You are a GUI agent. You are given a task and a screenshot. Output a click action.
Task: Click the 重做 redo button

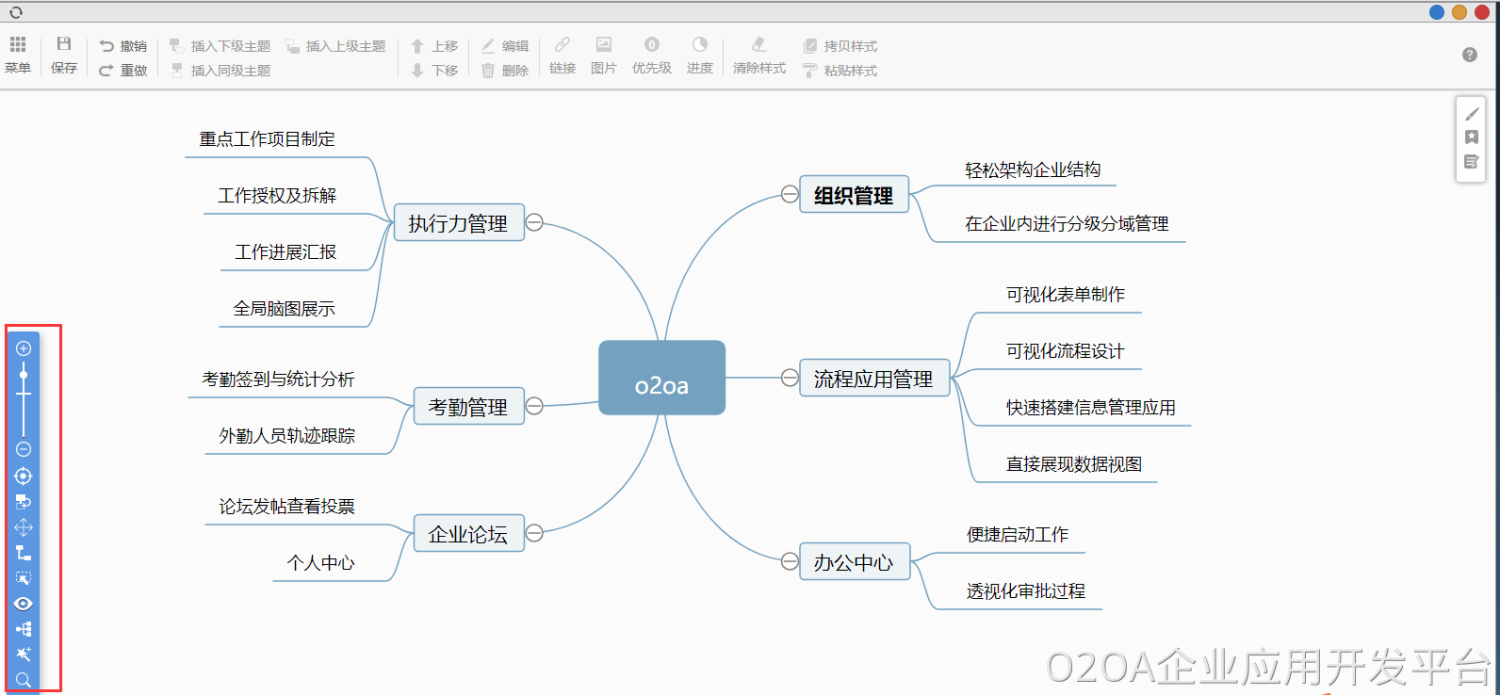tap(123, 71)
